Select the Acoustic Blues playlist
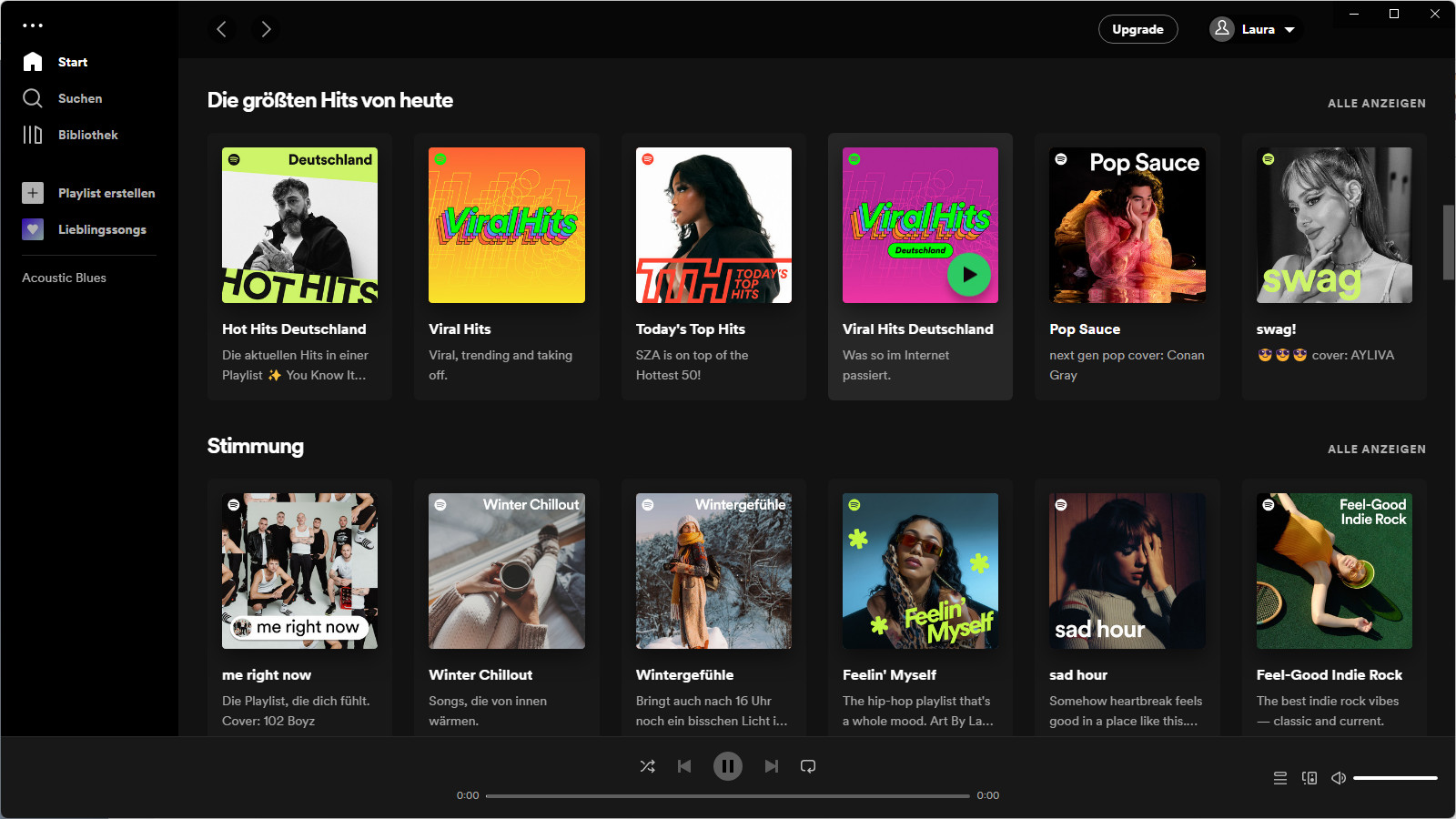Image resolution: width=1456 pixels, height=819 pixels. coord(64,278)
